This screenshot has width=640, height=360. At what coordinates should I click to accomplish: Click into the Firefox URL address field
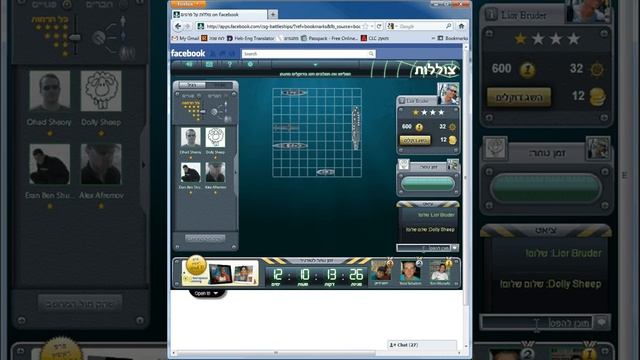coord(283,26)
